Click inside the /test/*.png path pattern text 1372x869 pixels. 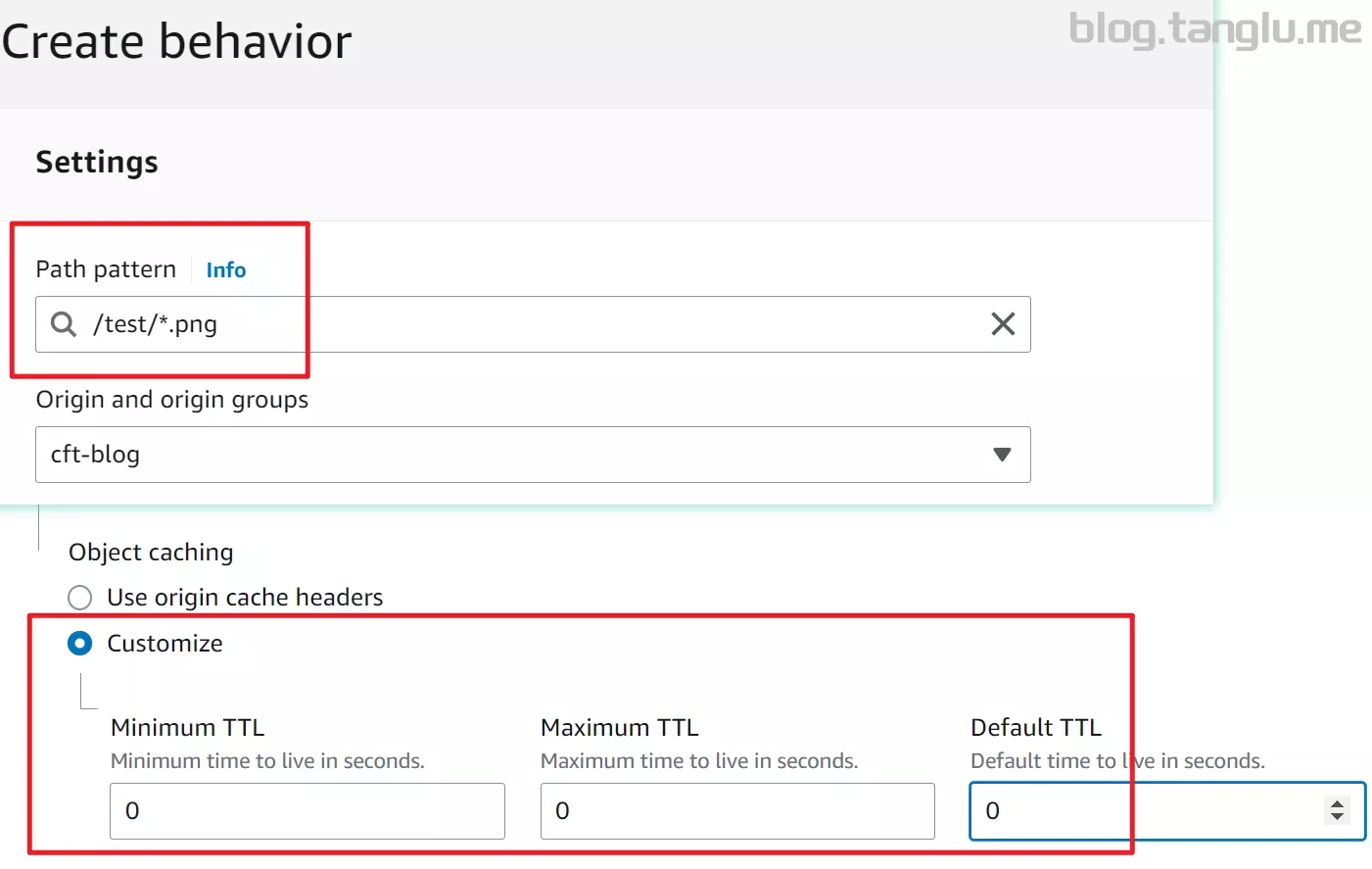pyautogui.click(x=155, y=324)
